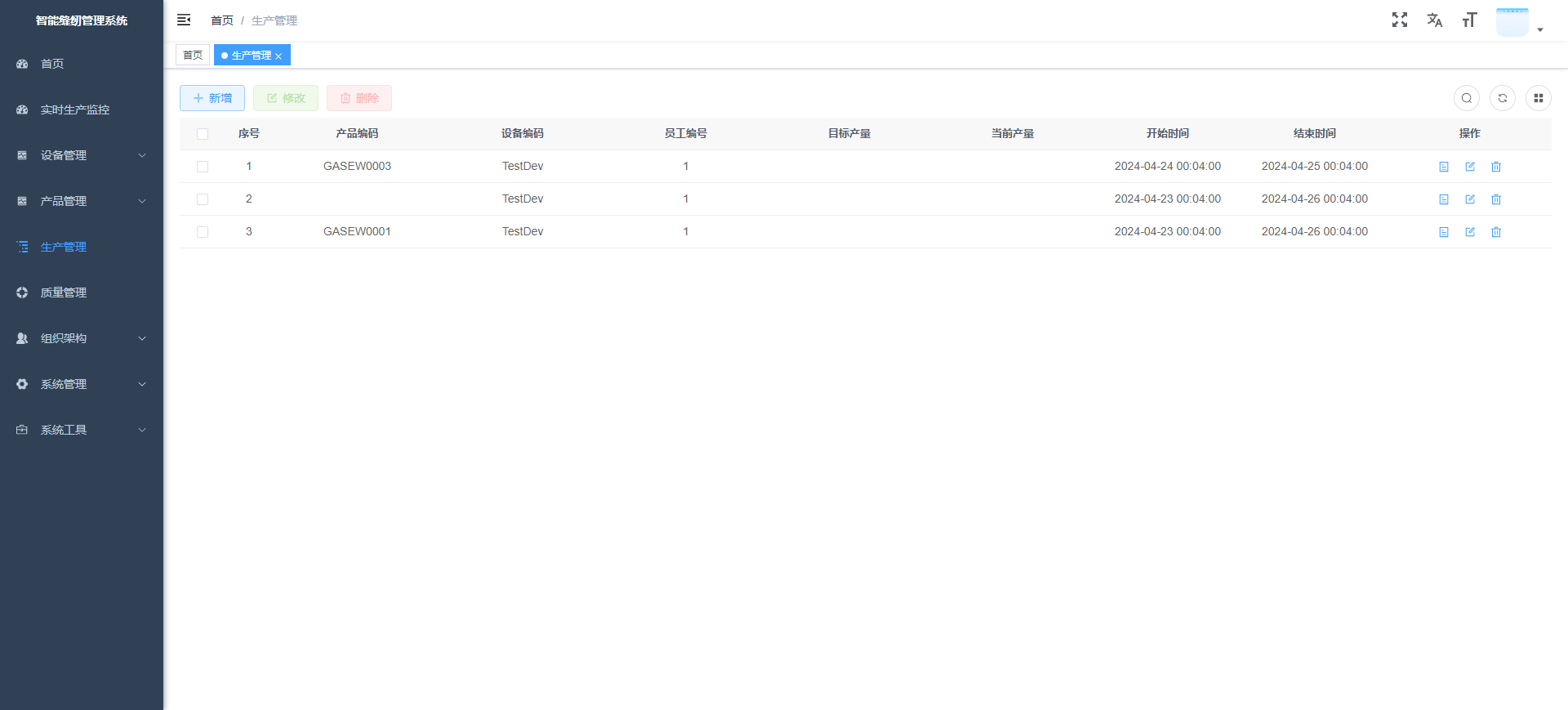
Task: Edit the row with sequence number 2
Action: click(x=1469, y=199)
